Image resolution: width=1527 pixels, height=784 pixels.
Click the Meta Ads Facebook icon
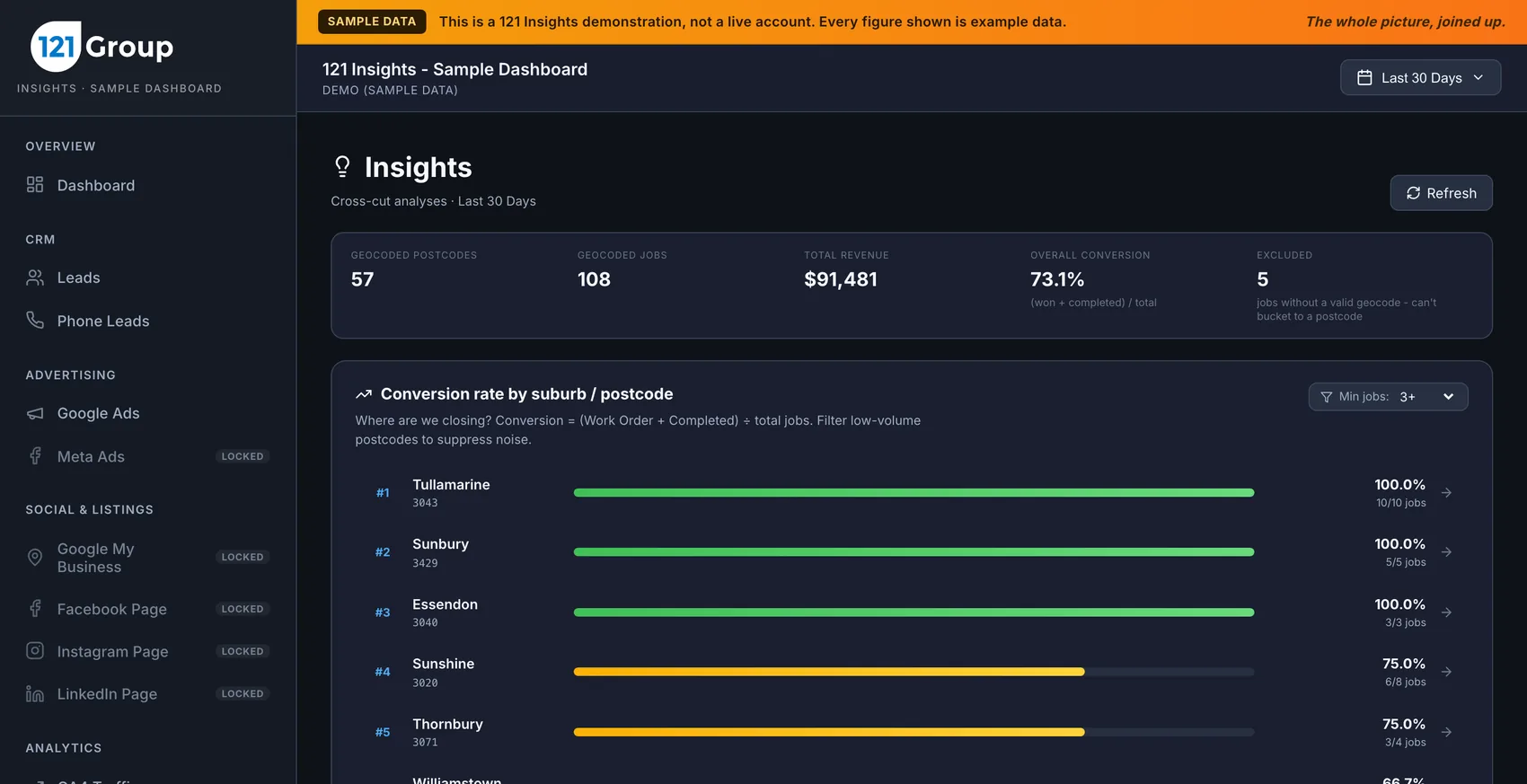pyautogui.click(x=35, y=456)
